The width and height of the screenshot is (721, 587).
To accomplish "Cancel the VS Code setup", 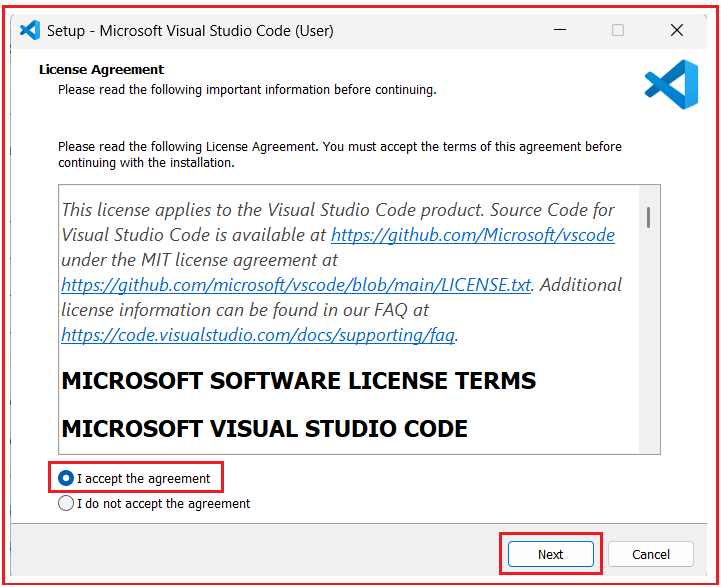I will click(x=651, y=554).
